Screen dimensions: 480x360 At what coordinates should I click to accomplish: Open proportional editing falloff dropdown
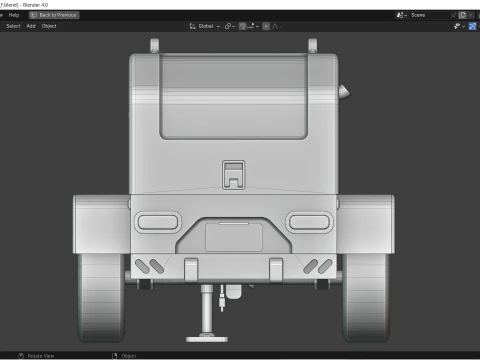pyautogui.click(x=276, y=26)
